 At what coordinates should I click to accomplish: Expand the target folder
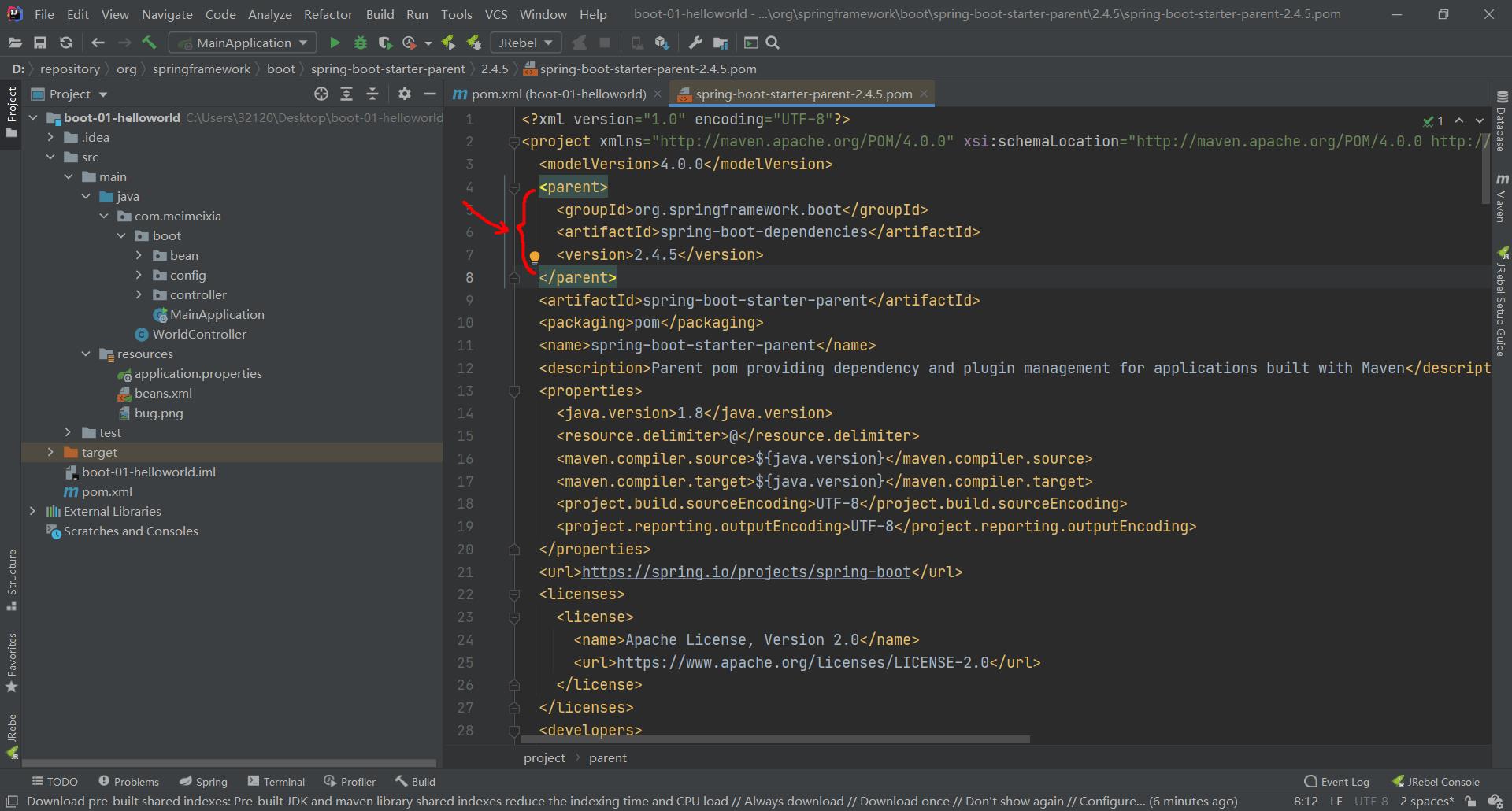coord(50,452)
